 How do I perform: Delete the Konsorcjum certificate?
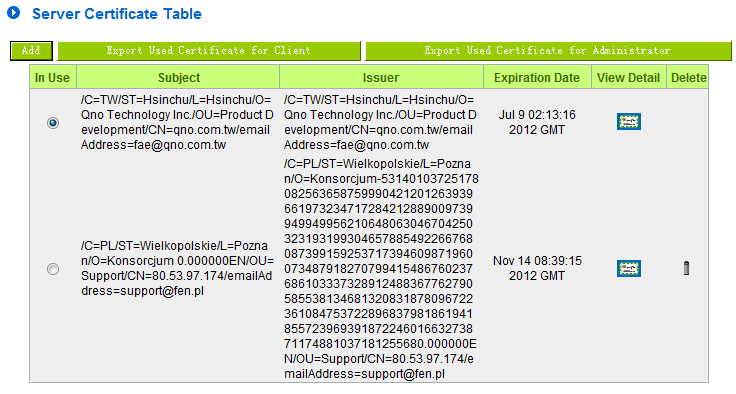tap(686, 268)
